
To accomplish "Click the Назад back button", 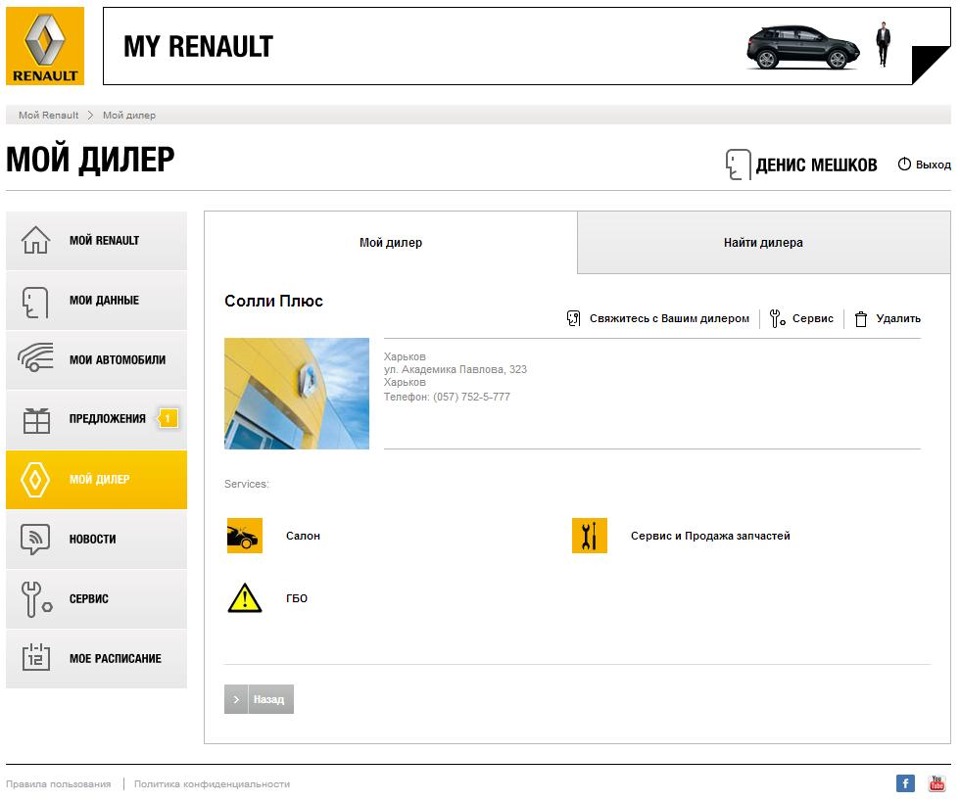I will (x=259, y=699).
